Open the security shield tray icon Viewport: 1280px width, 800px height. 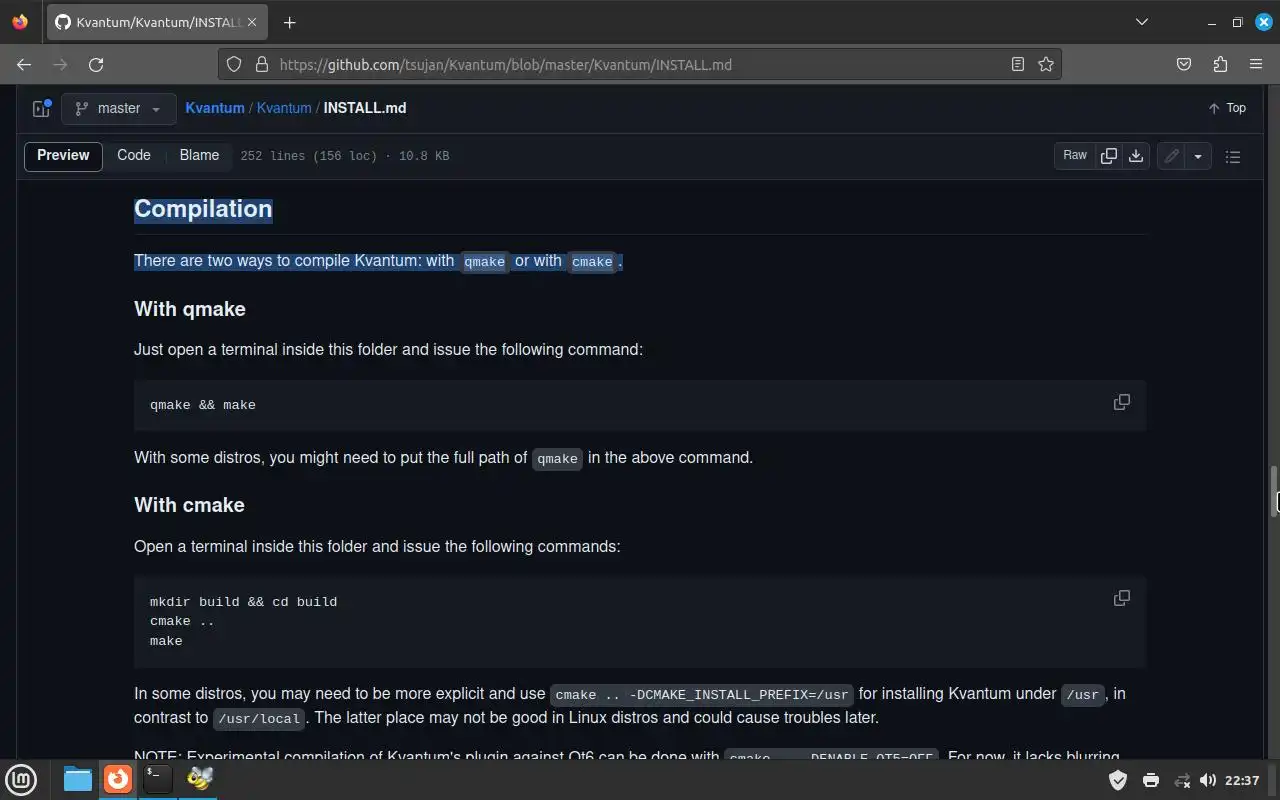point(1118,780)
